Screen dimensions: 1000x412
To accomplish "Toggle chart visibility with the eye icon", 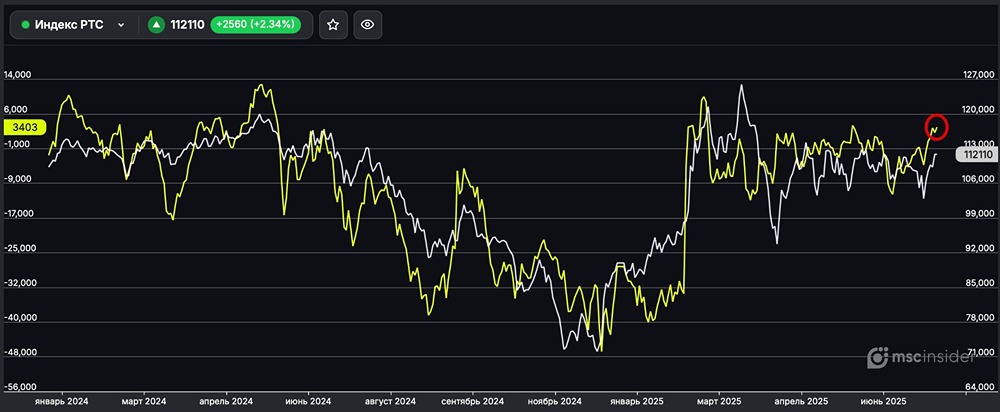I will coord(367,25).
